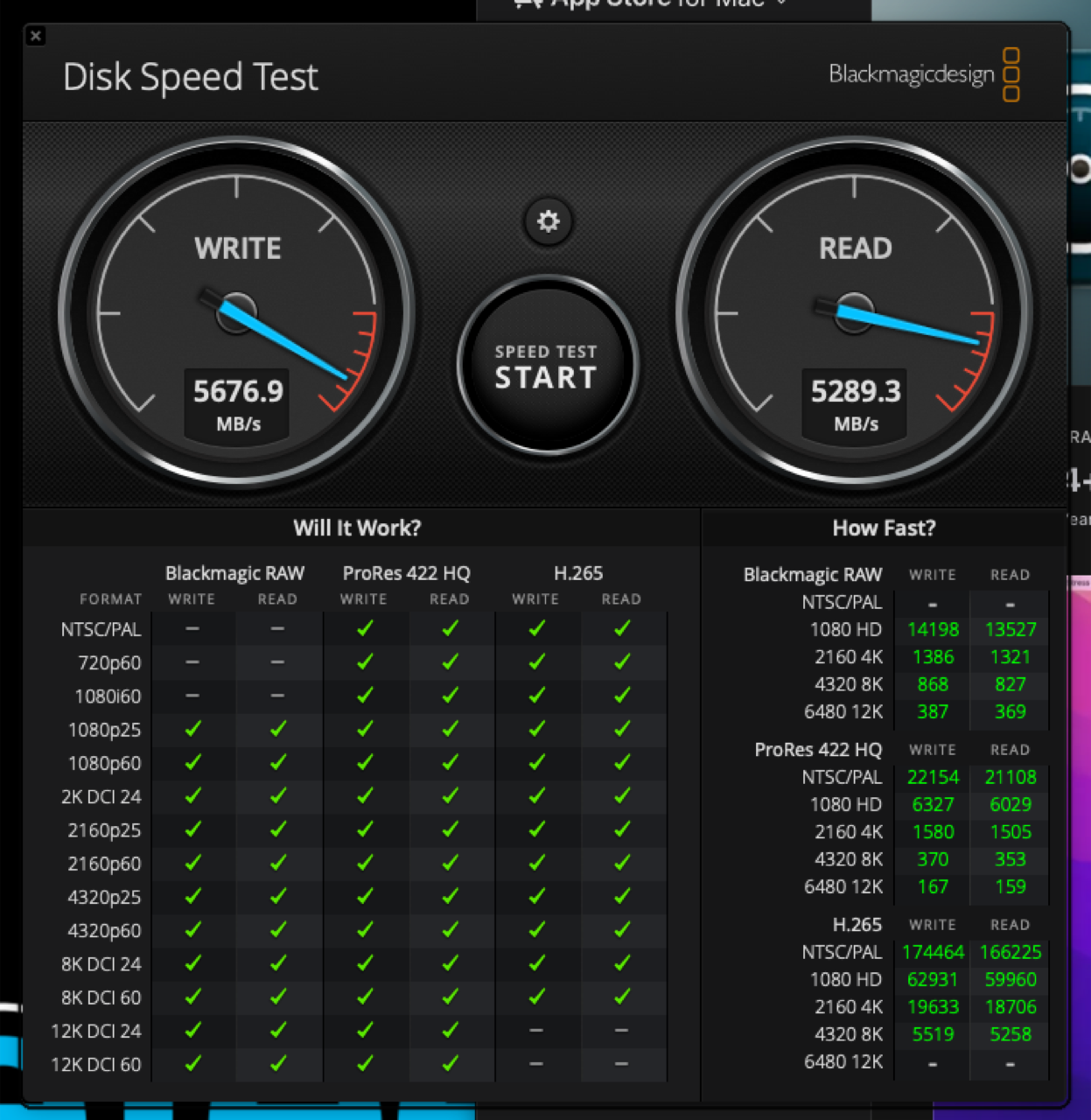The width and height of the screenshot is (1091, 1120).
Task: Click the ProRes 422 HQ heading in How Fast
Action: tap(818, 750)
